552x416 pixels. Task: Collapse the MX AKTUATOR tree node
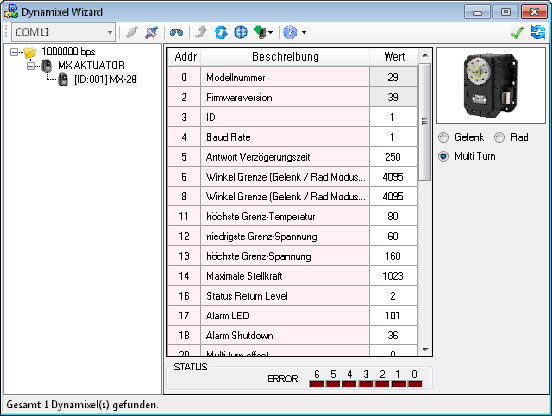click(x=31, y=65)
